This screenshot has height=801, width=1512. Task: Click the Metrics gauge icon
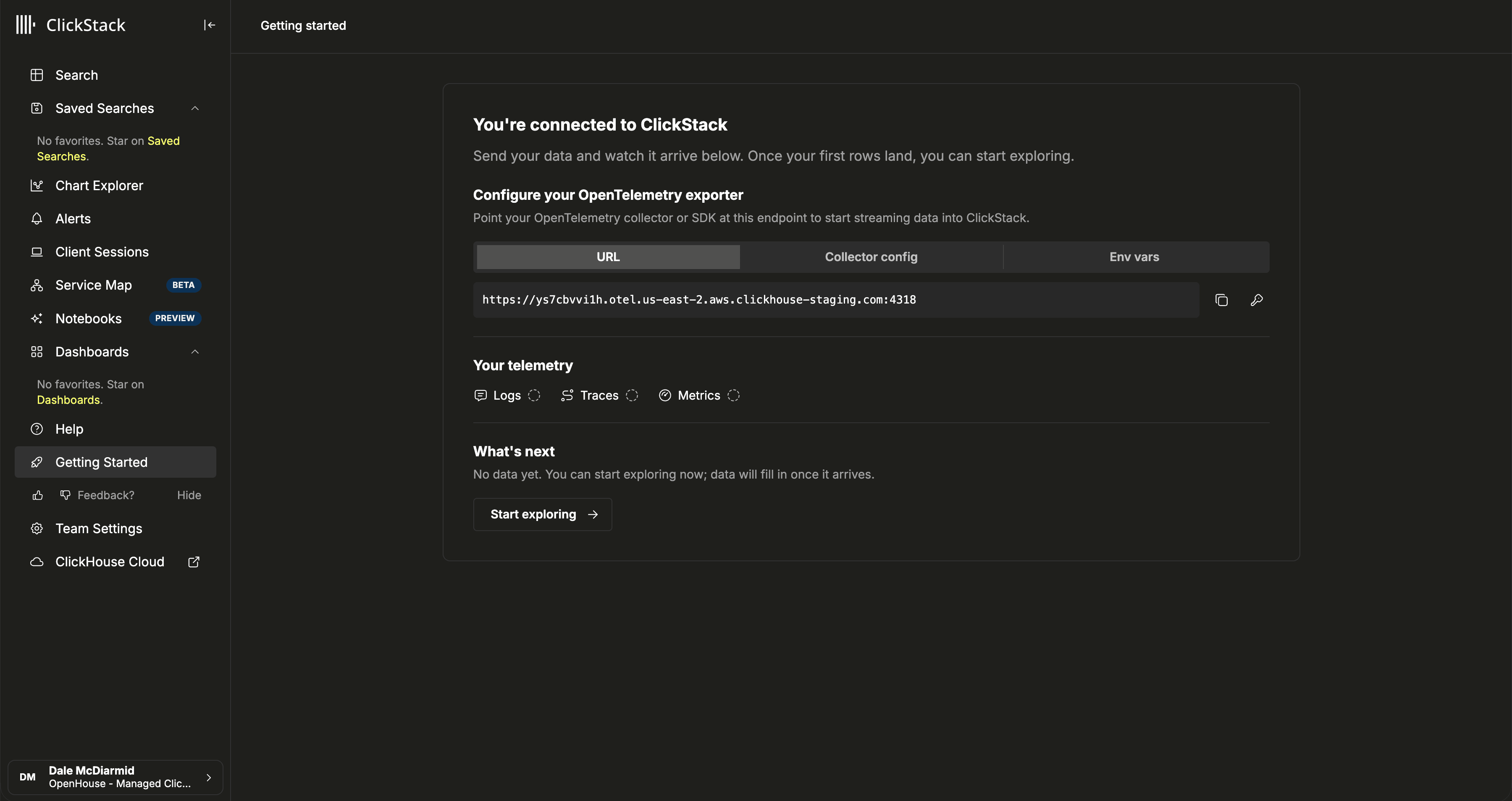[665, 395]
